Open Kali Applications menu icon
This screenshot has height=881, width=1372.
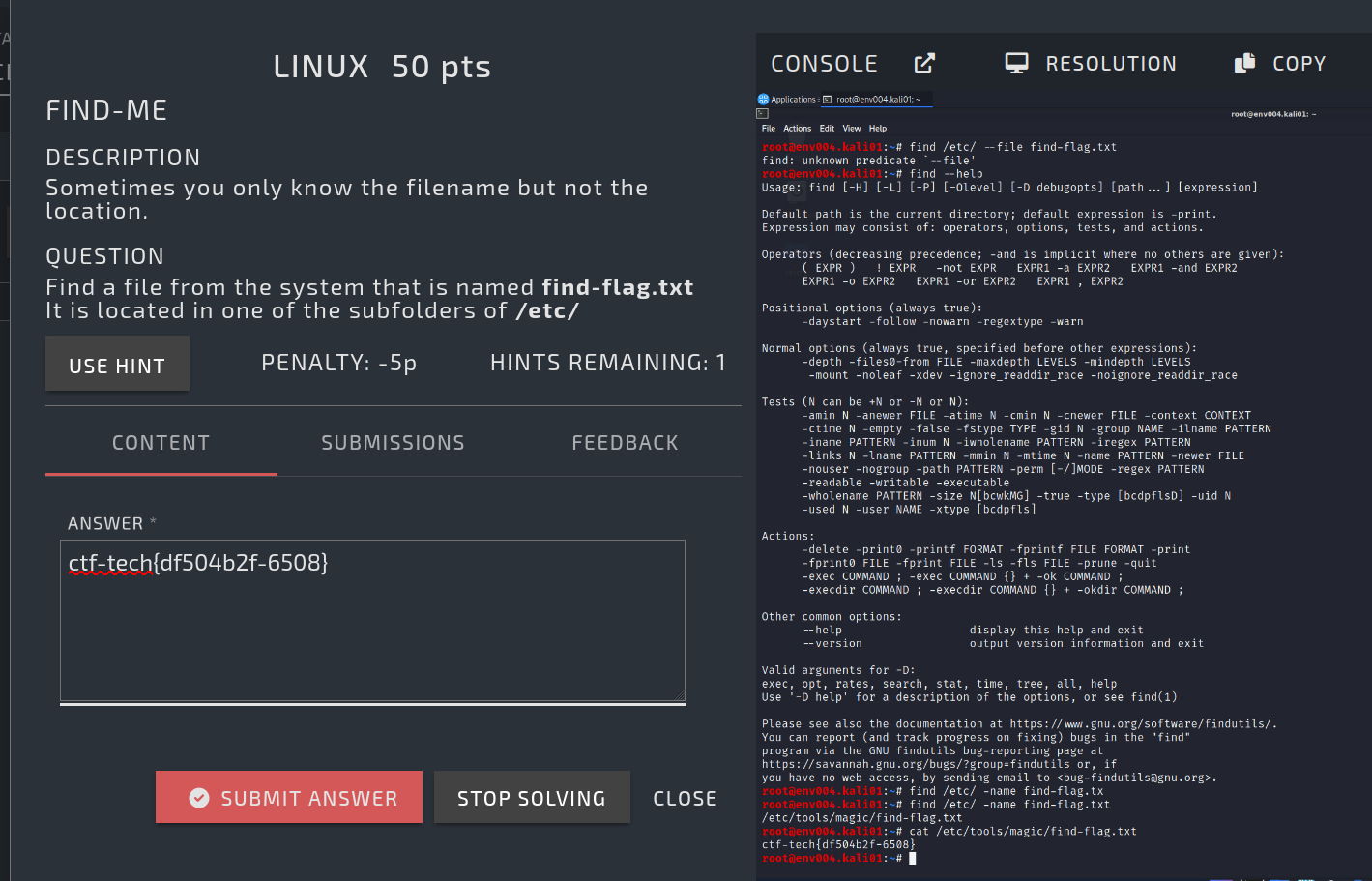[x=763, y=100]
